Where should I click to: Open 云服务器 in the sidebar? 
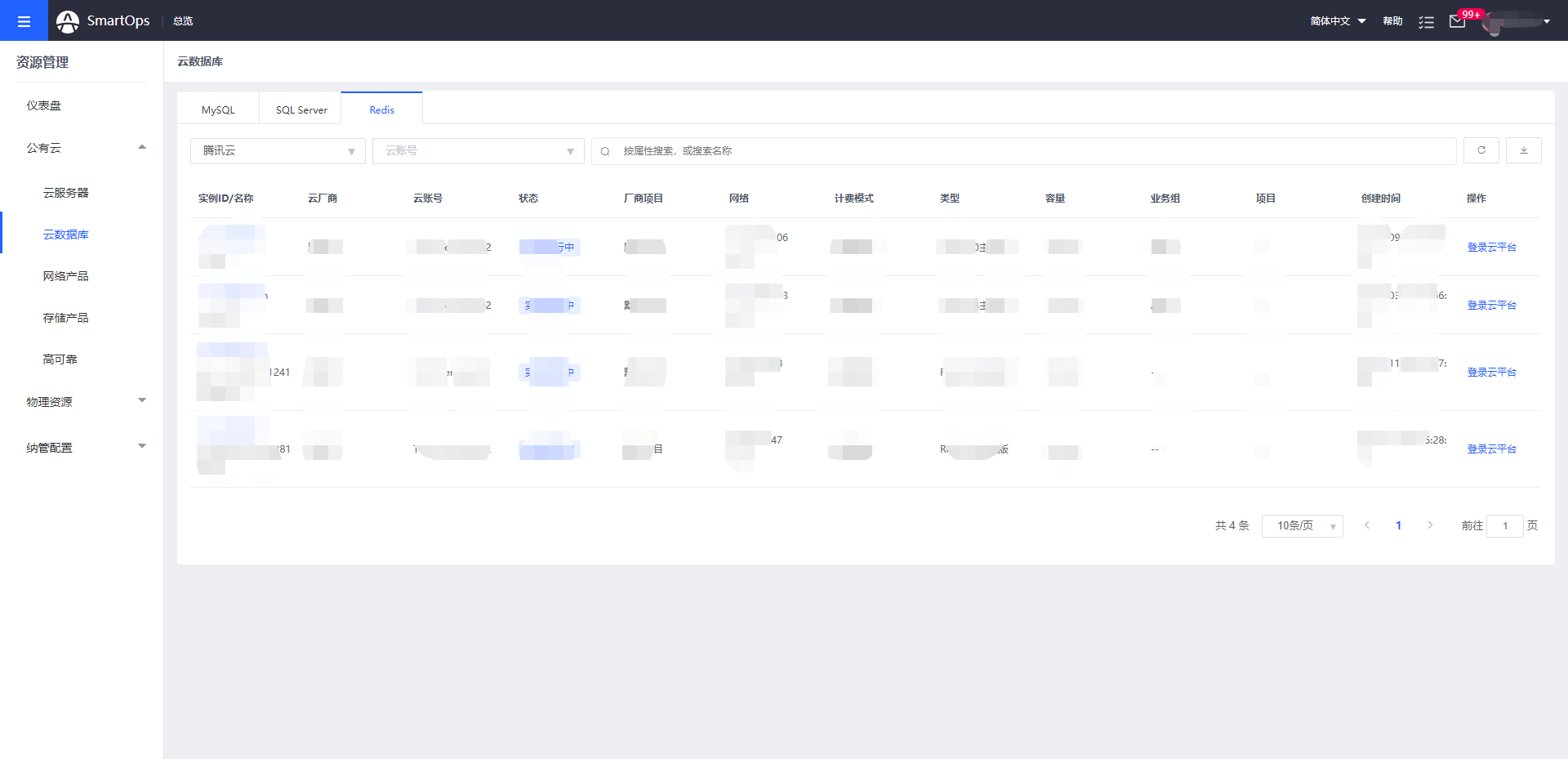click(66, 193)
